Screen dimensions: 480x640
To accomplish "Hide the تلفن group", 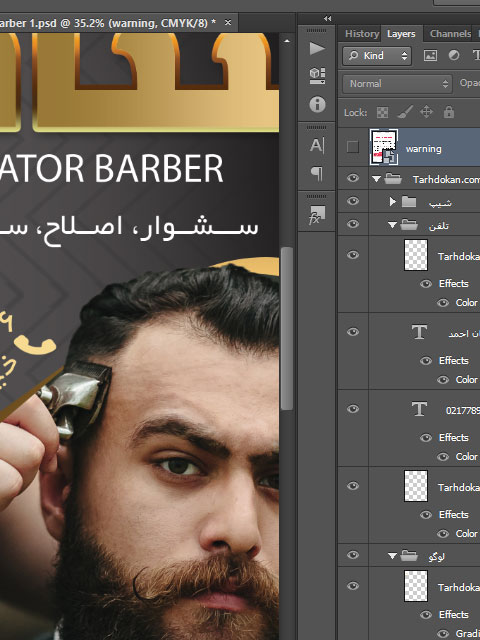I will [353, 224].
